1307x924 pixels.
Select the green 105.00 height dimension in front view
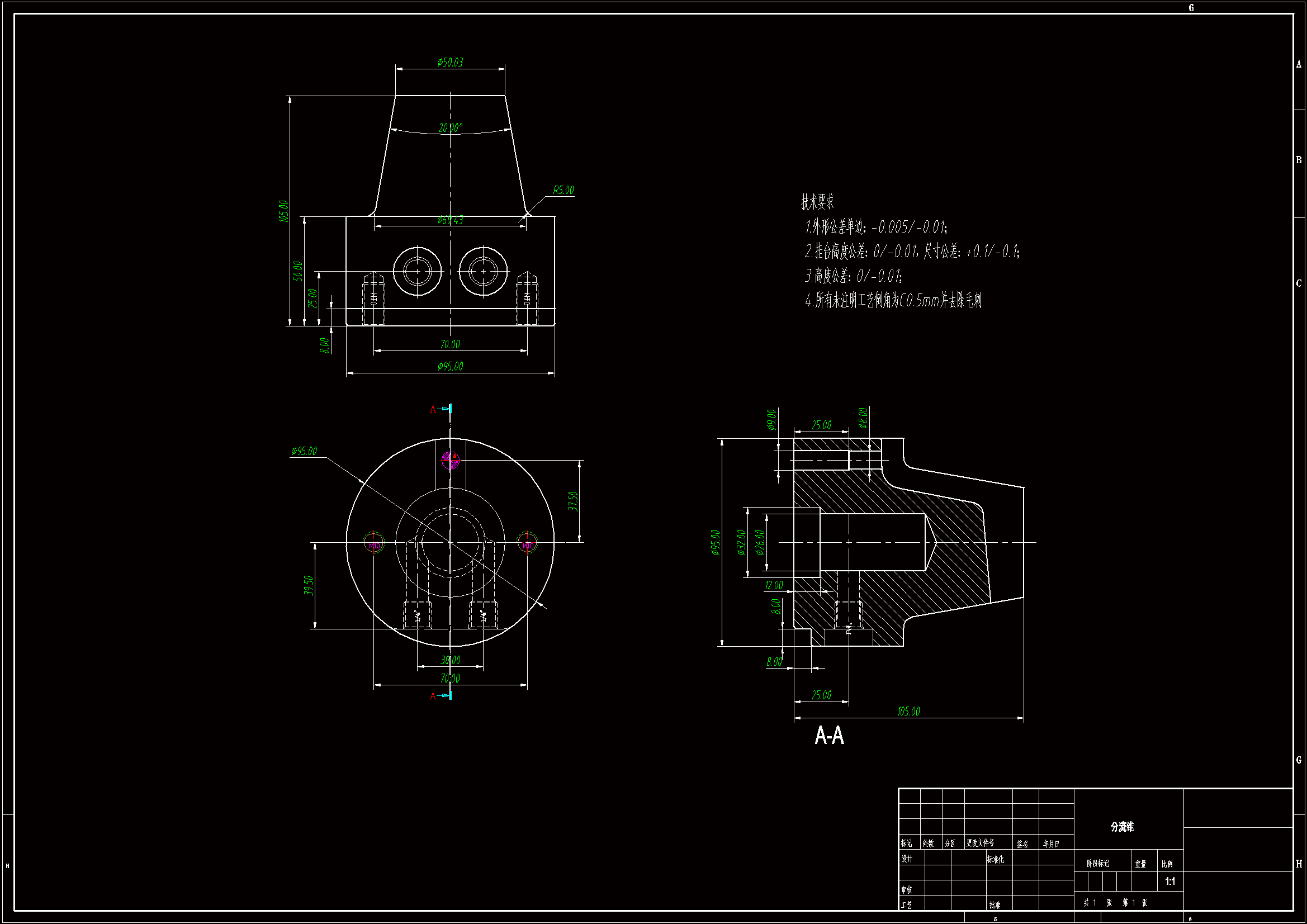(x=283, y=211)
